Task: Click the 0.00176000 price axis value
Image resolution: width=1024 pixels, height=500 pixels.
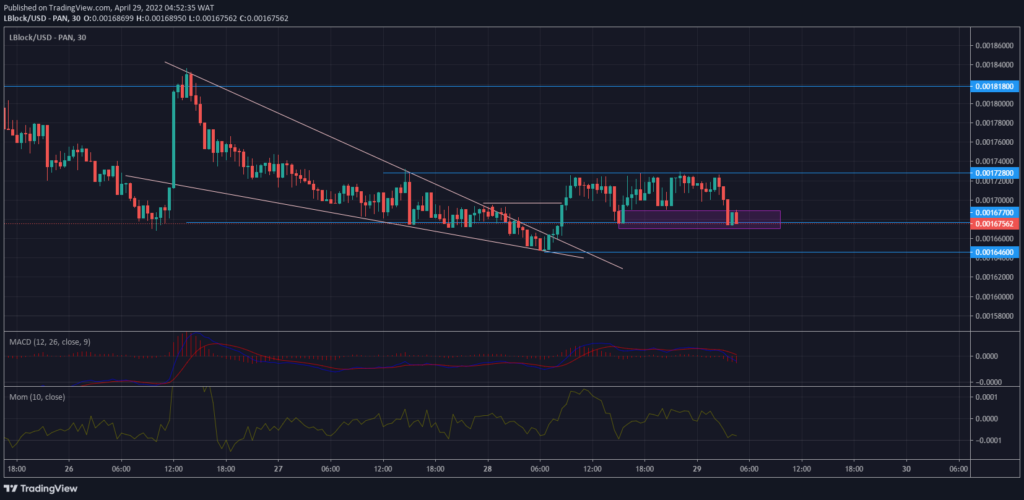Action: (995, 142)
